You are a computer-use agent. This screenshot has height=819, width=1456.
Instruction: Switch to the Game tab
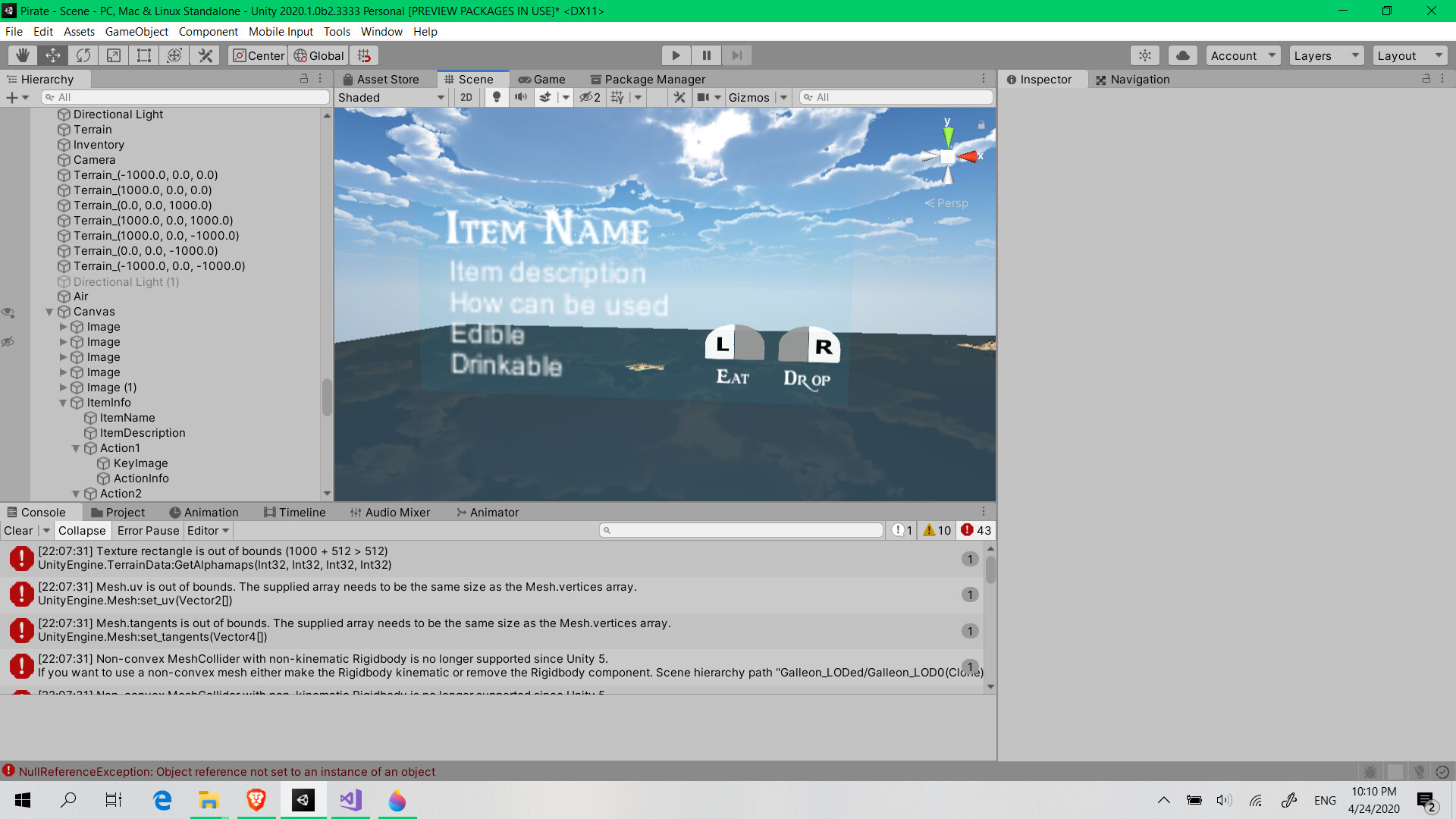click(541, 80)
